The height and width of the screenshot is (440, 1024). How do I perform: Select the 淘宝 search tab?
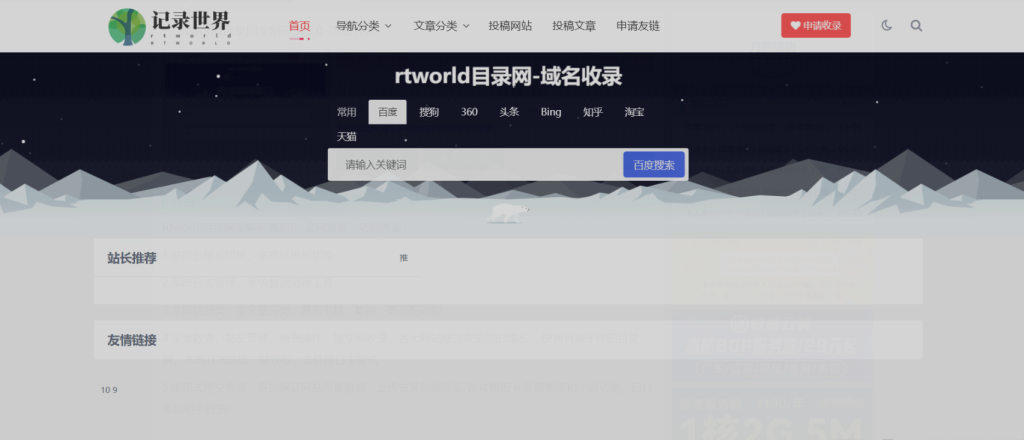634,112
